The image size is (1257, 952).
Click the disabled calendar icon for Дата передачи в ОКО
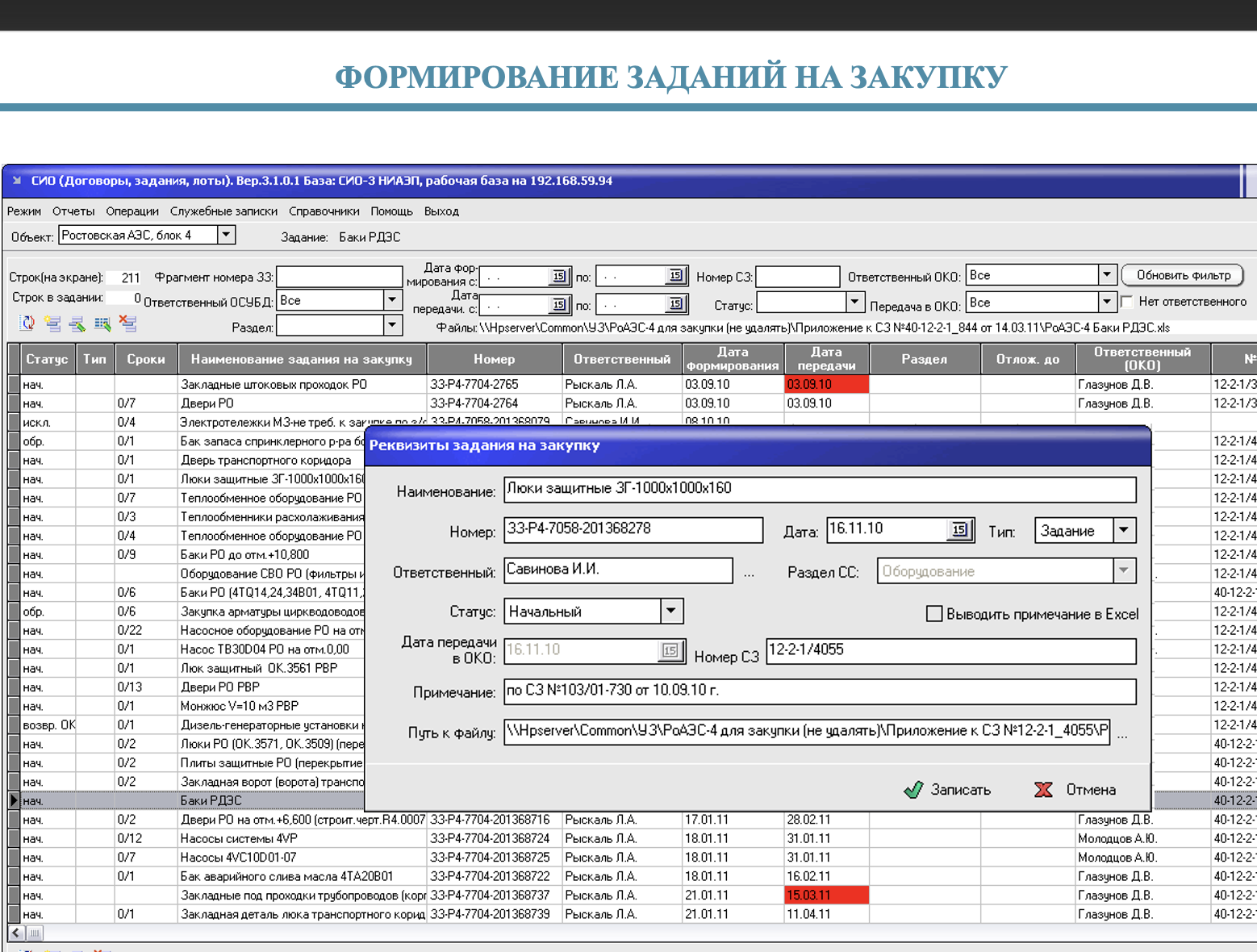(x=670, y=650)
